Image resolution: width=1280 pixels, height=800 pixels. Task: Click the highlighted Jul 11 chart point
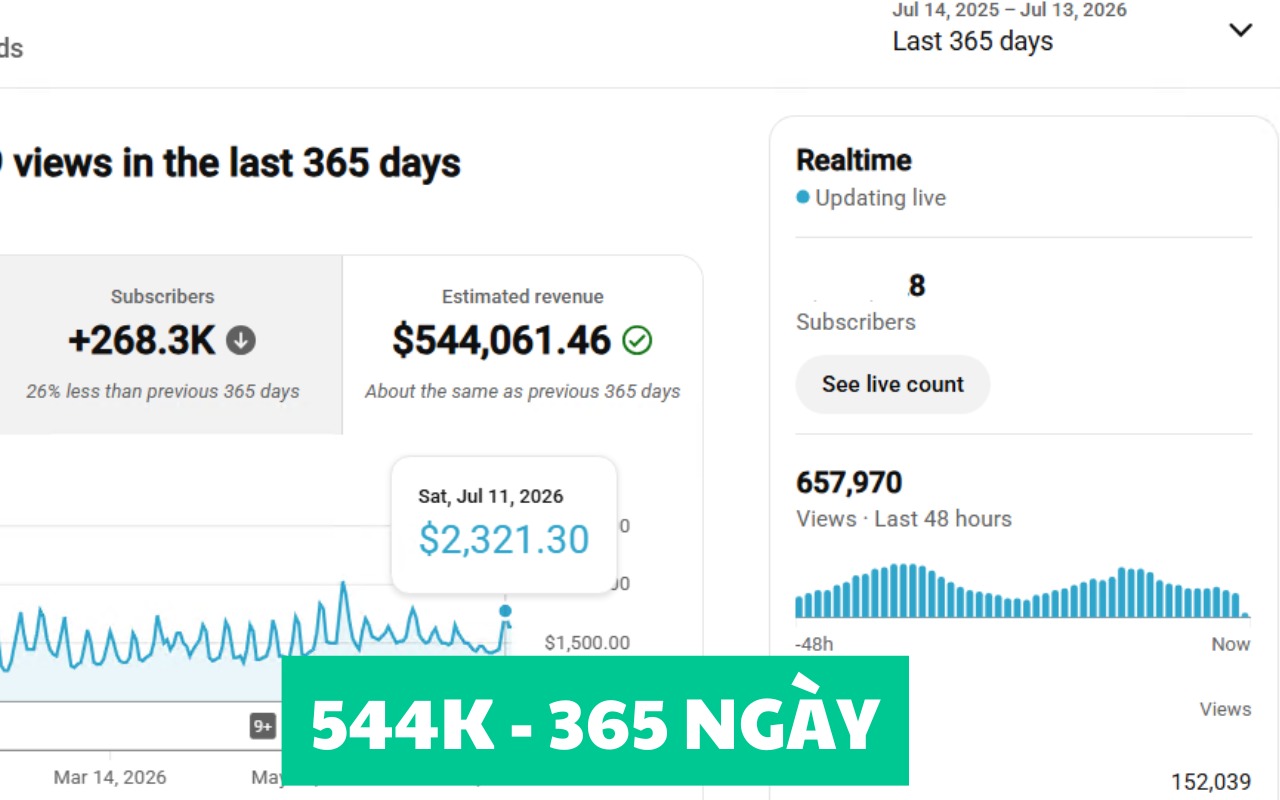pos(505,610)
